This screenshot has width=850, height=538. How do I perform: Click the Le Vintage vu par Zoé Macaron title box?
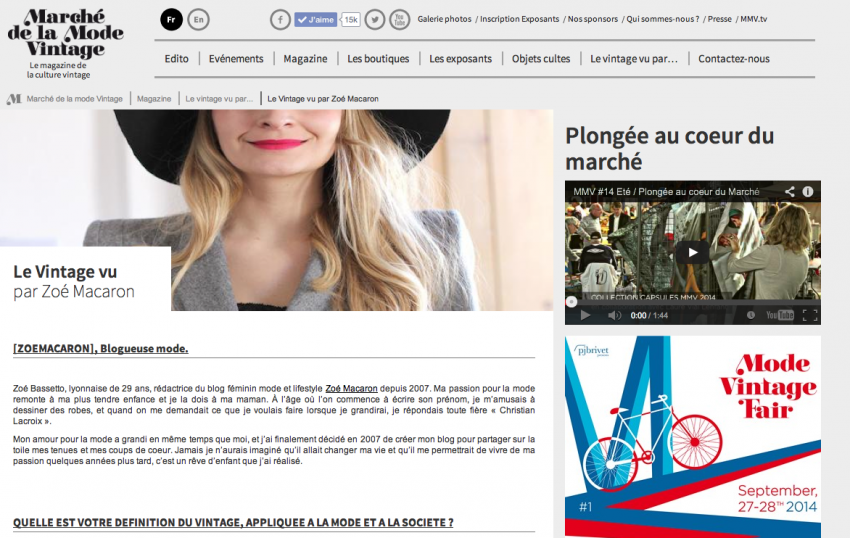[85, 279]
